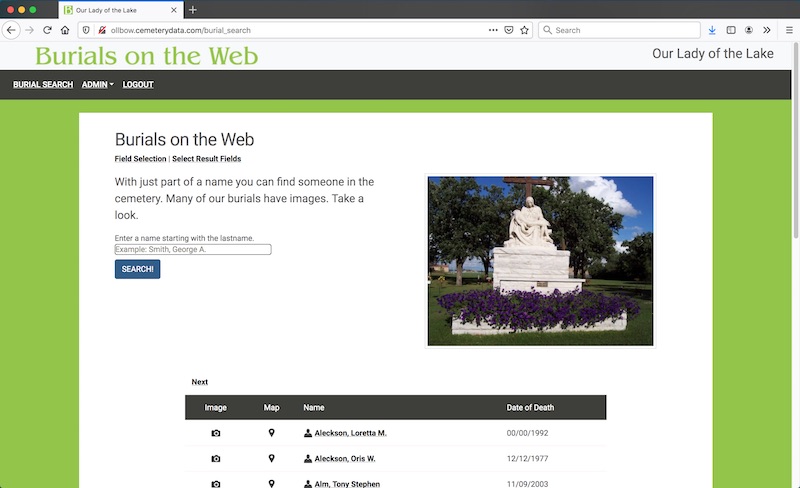Open record Aleckson, Oris W.

point(345,458)
